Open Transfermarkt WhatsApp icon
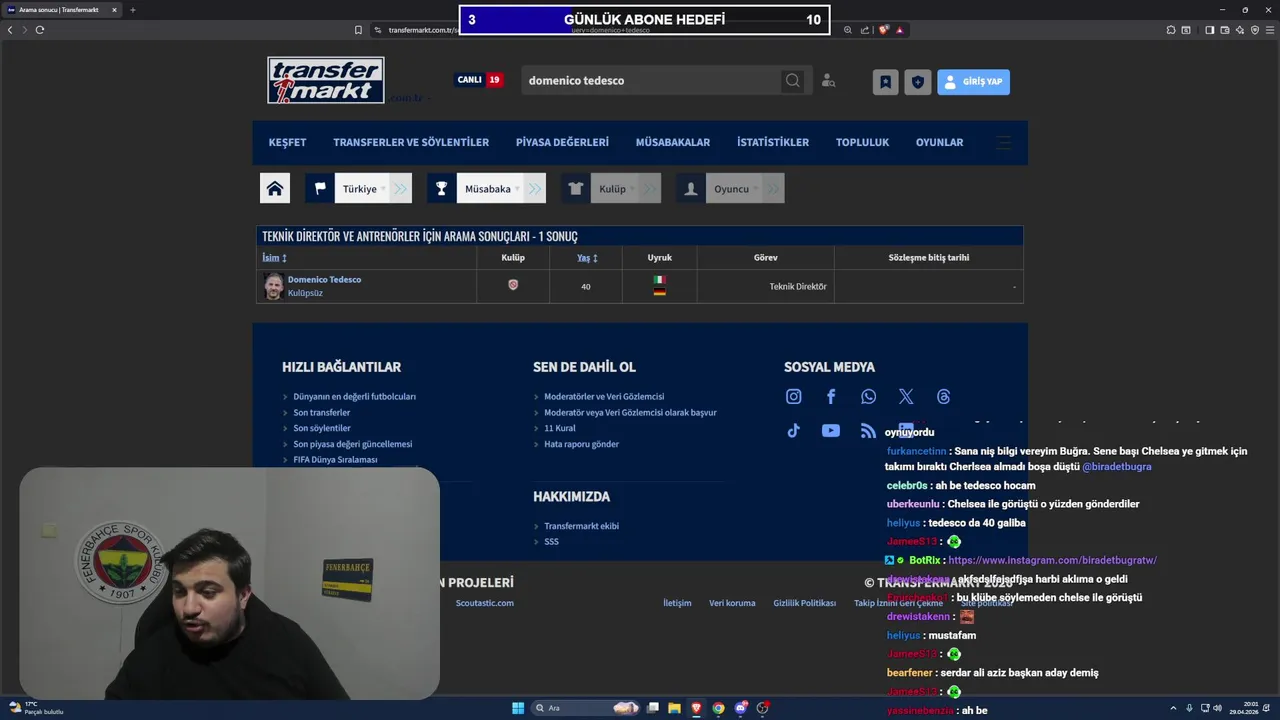The height and width of the screenshot is (720, 1280). [x=868, y=397]
